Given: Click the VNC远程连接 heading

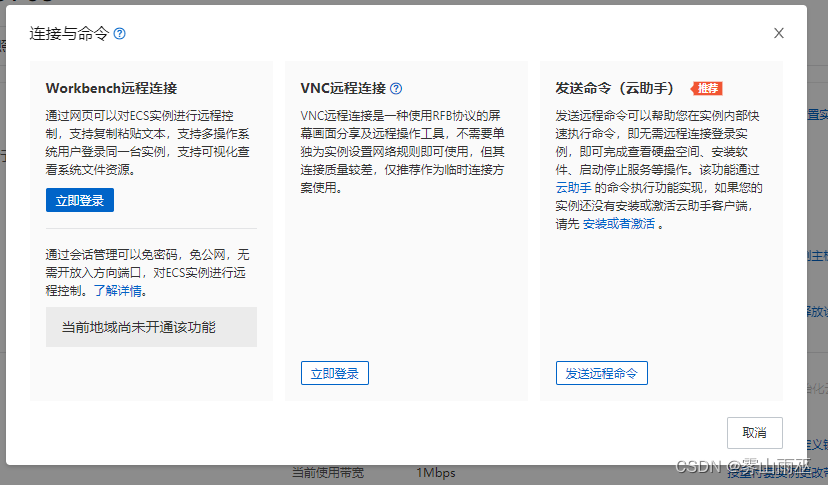Looking at the screenshot, I should (x=343, y=88).
